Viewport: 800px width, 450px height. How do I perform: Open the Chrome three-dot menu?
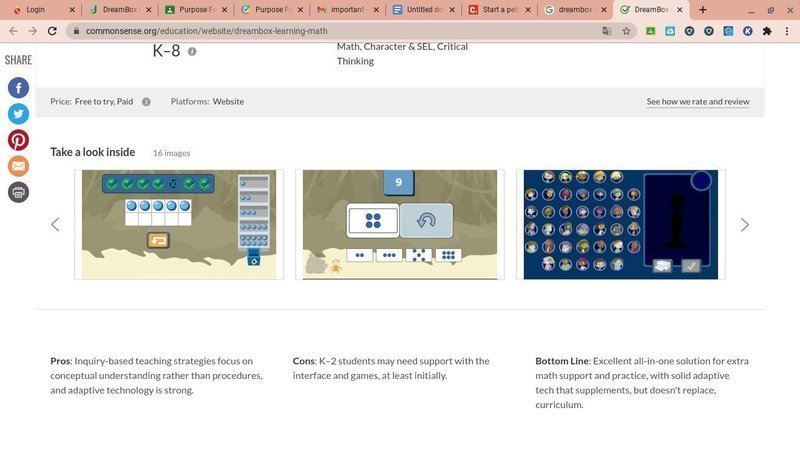pos(787,31)
